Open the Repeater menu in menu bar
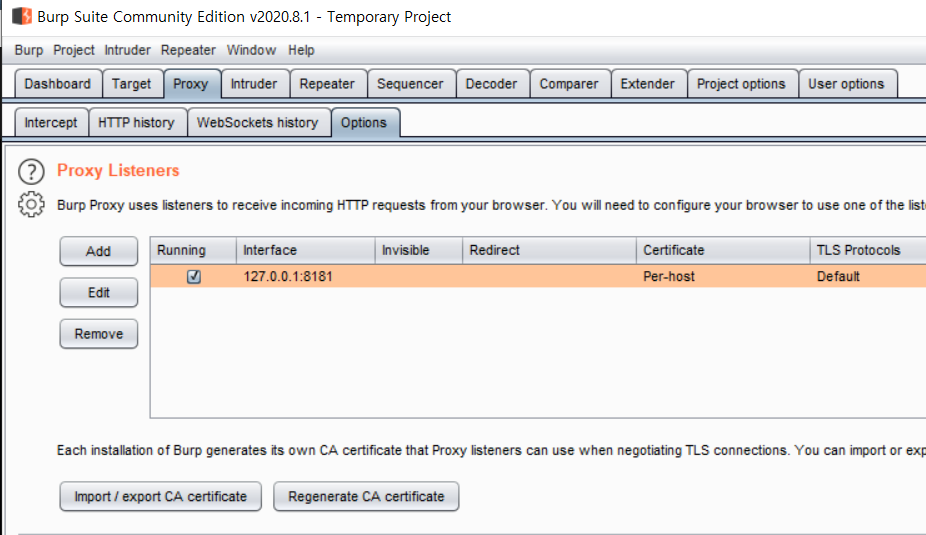Image resolution: width=926 pixels, height=535 pixels. click(x=188, y=50)
